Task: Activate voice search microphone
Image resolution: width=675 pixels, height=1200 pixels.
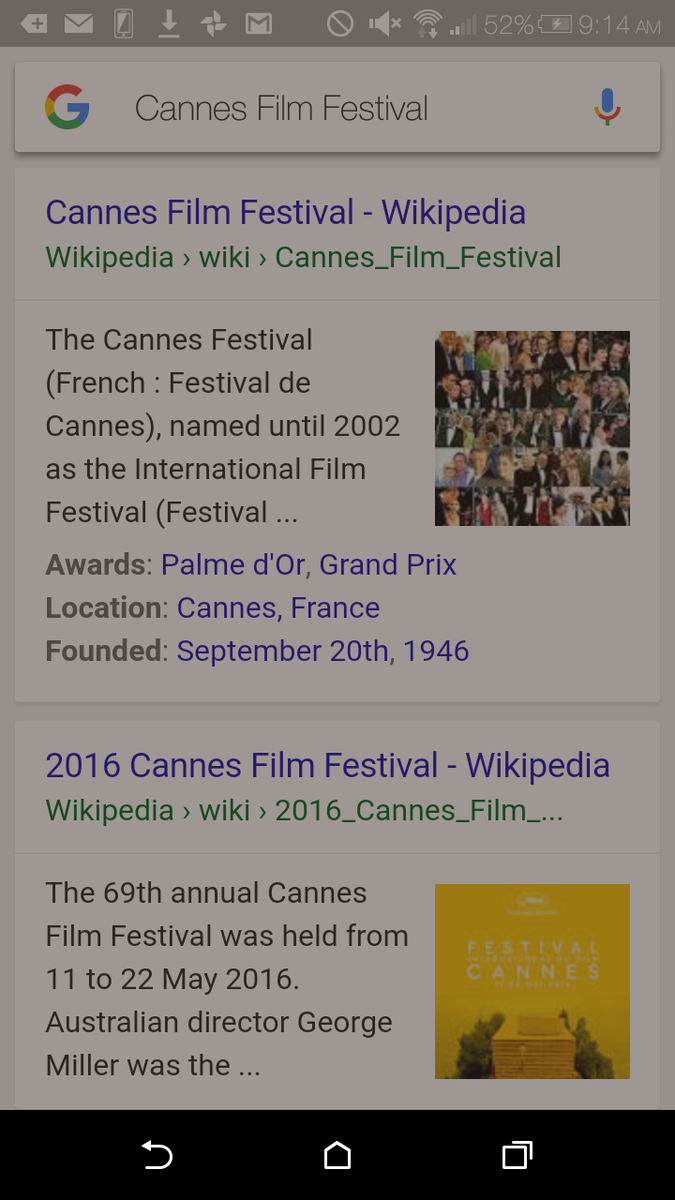Action: tap(607, 108)
